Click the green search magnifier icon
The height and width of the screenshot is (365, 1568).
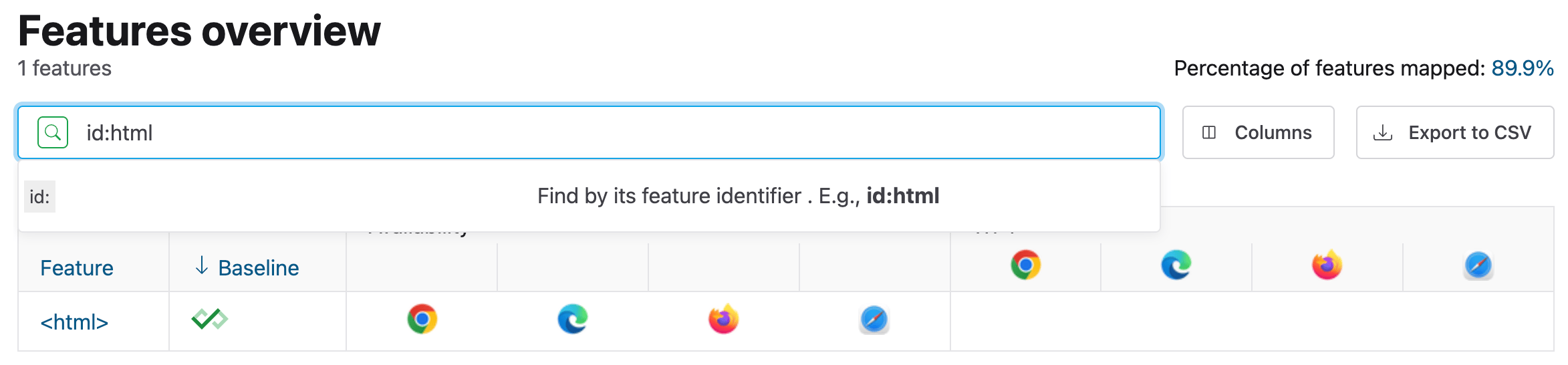click(x=53, y=132)
